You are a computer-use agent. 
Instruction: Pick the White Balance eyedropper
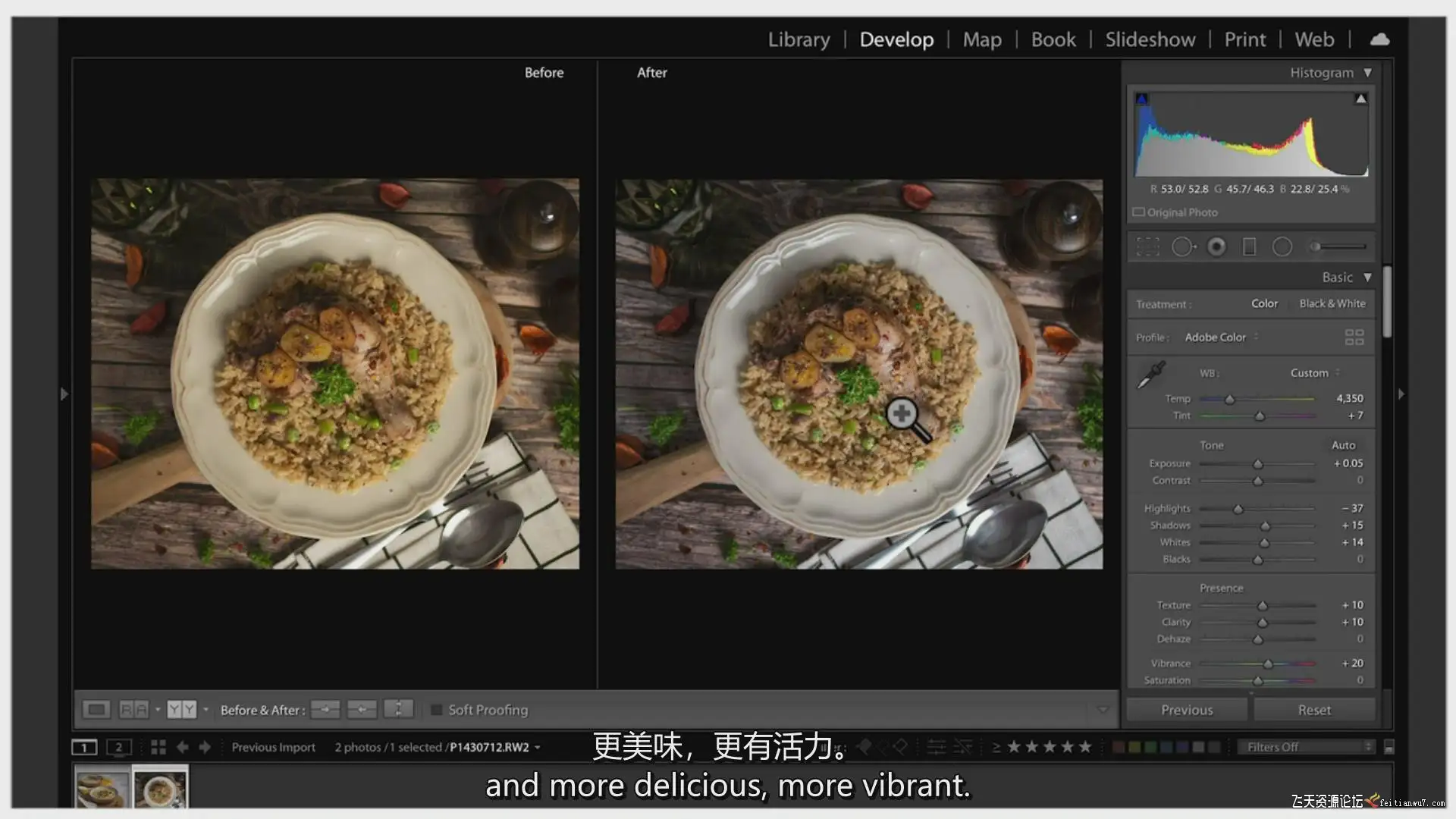coord(1150,375)
